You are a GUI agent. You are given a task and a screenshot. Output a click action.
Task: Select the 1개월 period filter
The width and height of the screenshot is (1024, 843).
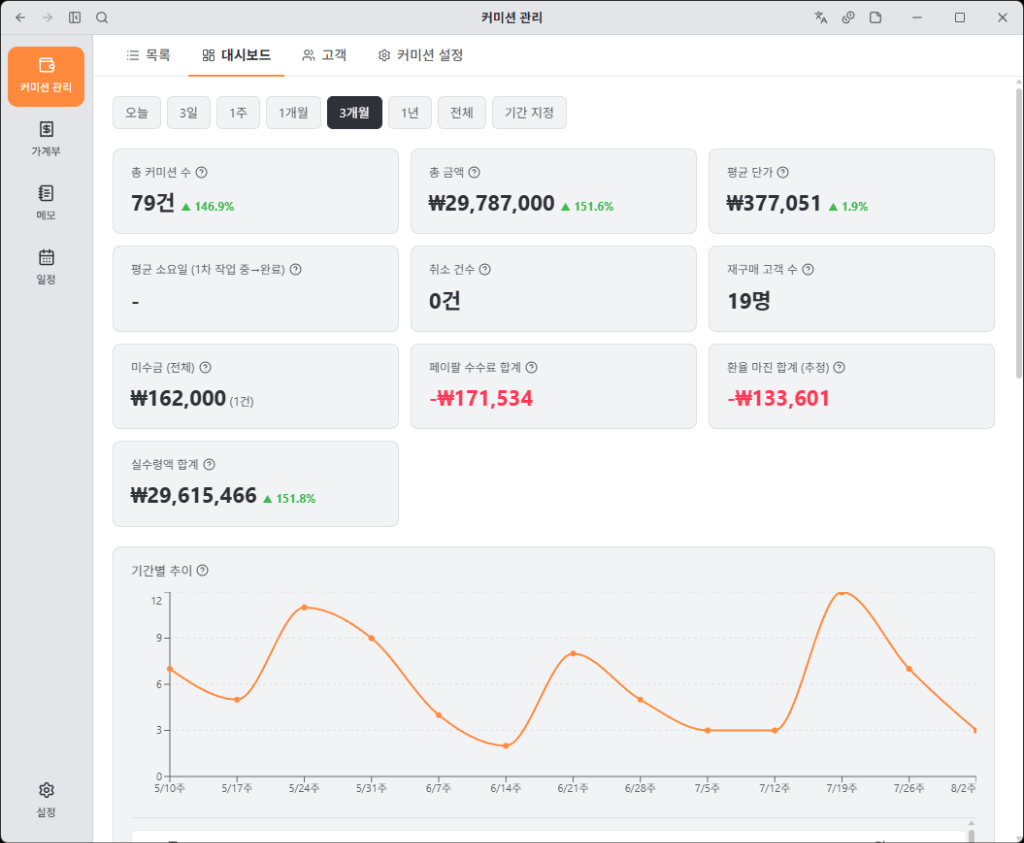tap(293, 113)
